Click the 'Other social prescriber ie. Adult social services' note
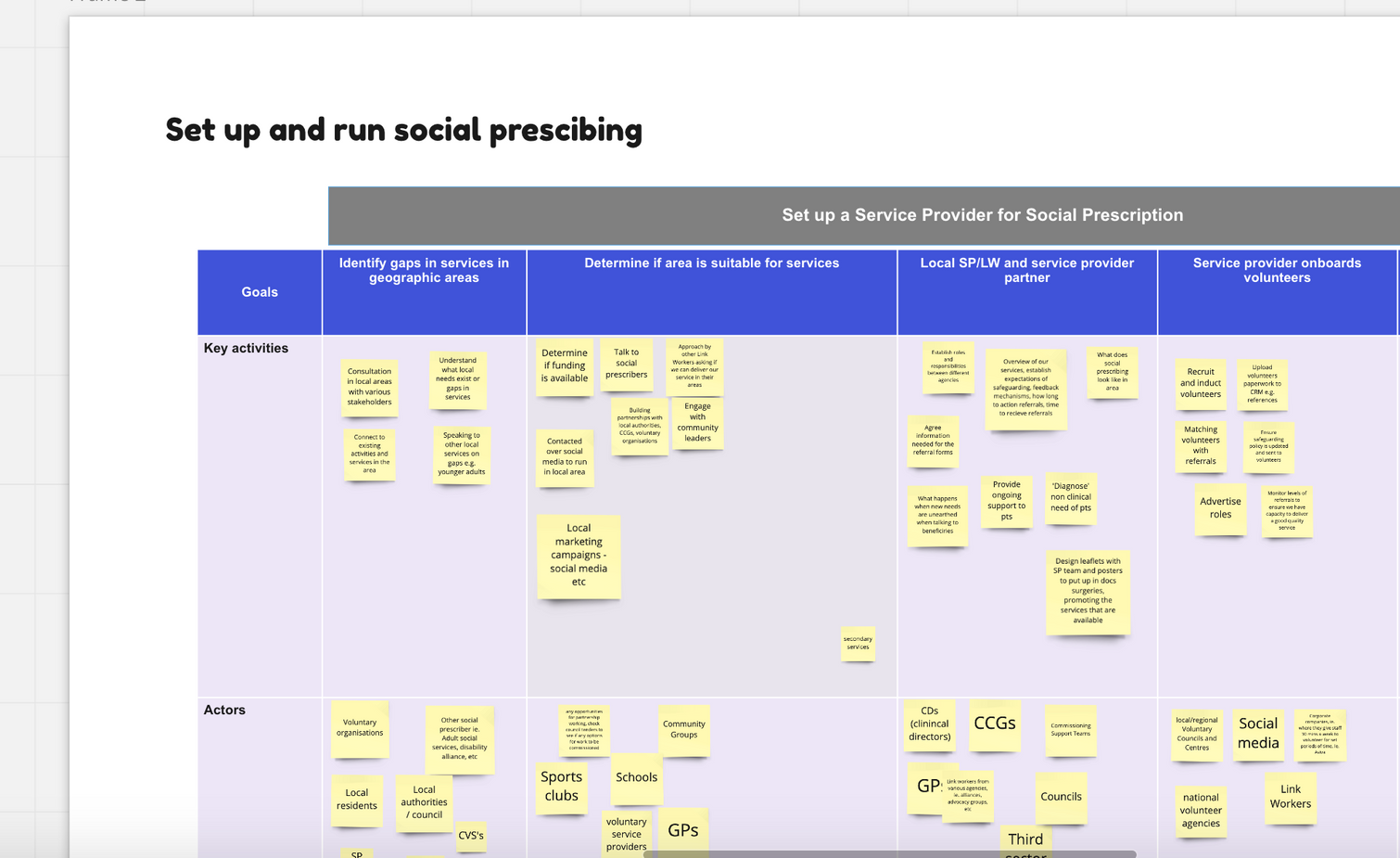This screenshot has width=1400, height=858. pyautogui.click(x=459, y=739)
